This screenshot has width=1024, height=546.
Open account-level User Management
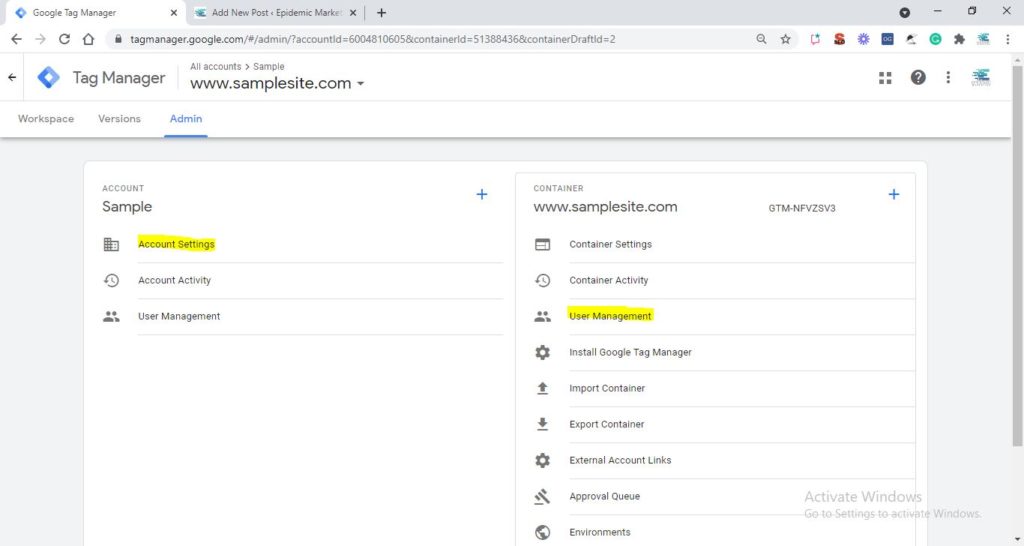[x=179, y=316]
